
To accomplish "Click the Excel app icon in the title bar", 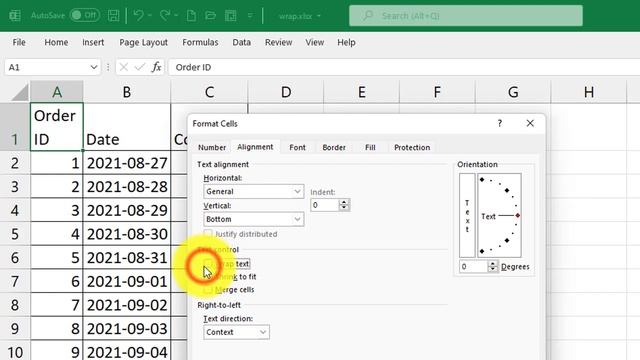I will point(15,16).
